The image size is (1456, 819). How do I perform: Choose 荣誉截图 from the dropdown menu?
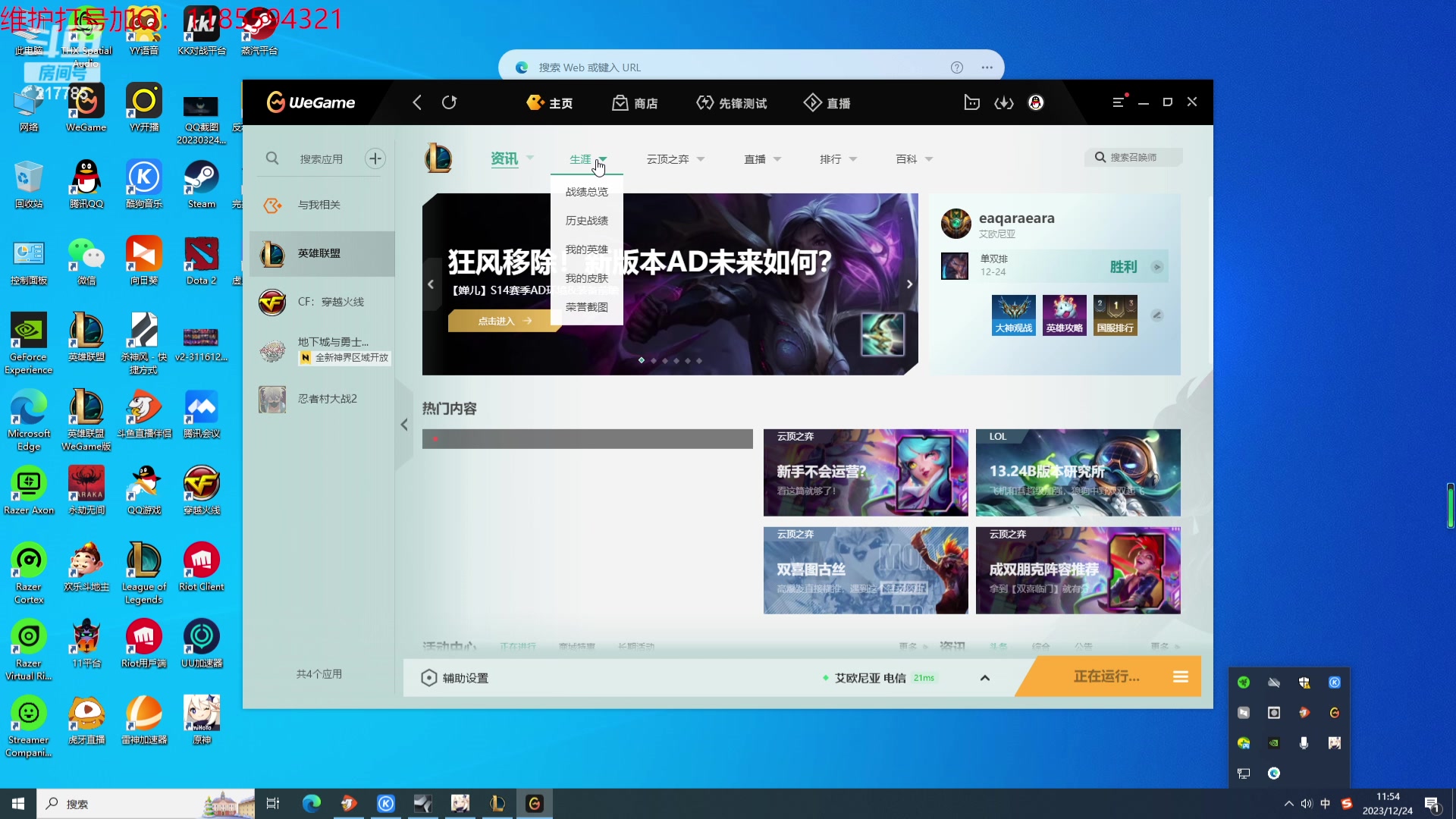pos(587,307)
